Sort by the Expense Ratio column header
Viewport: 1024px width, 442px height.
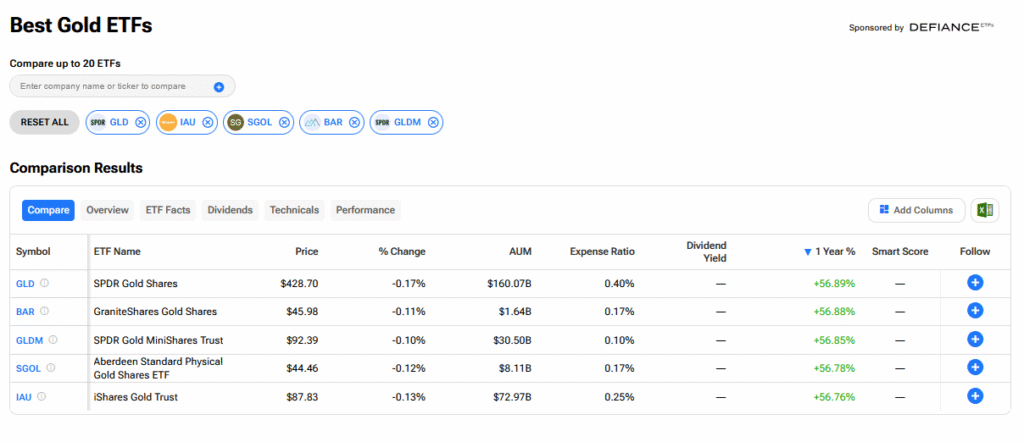pyautogui.click(x=602, y=251)
